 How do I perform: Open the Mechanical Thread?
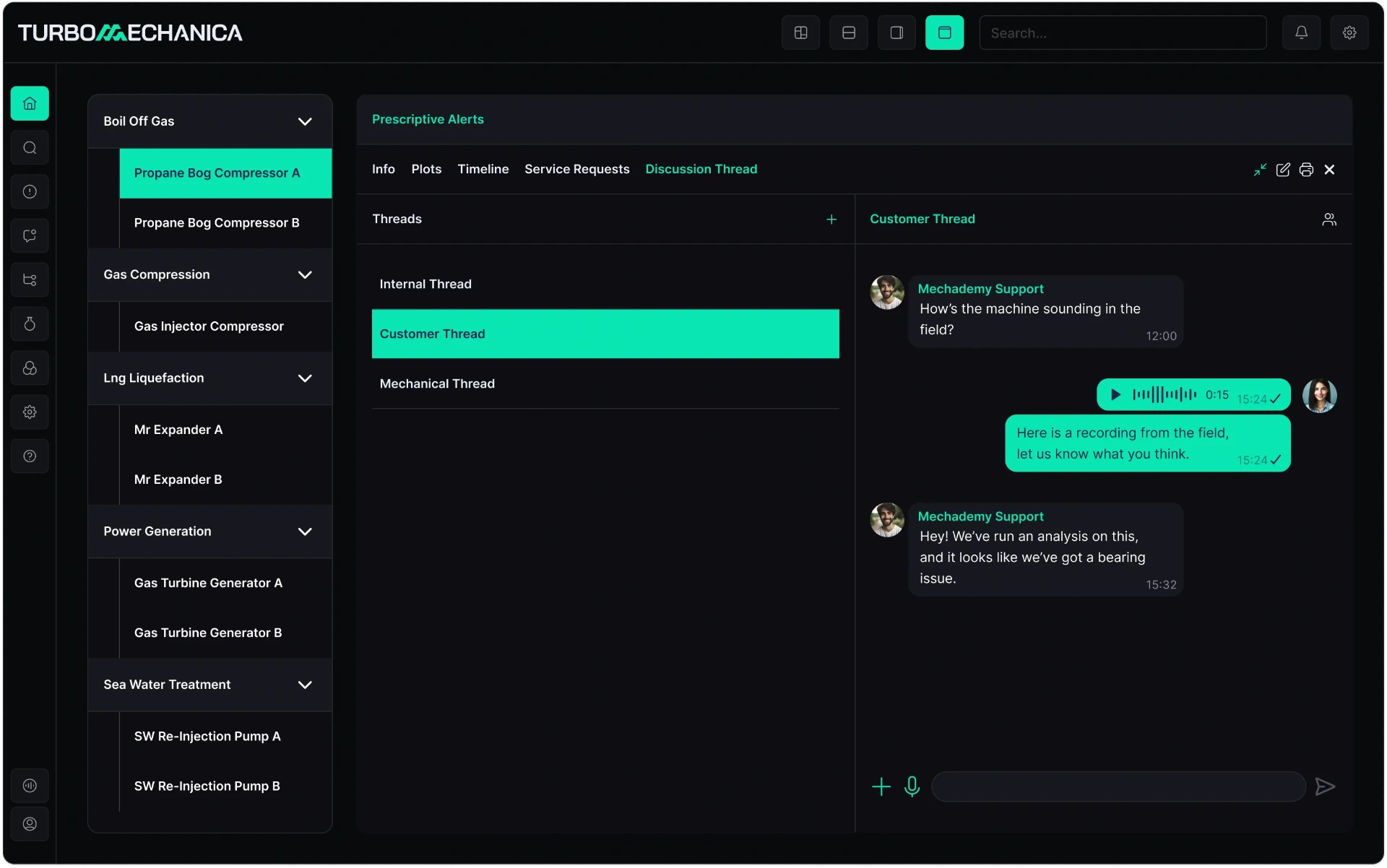point(605,383)
